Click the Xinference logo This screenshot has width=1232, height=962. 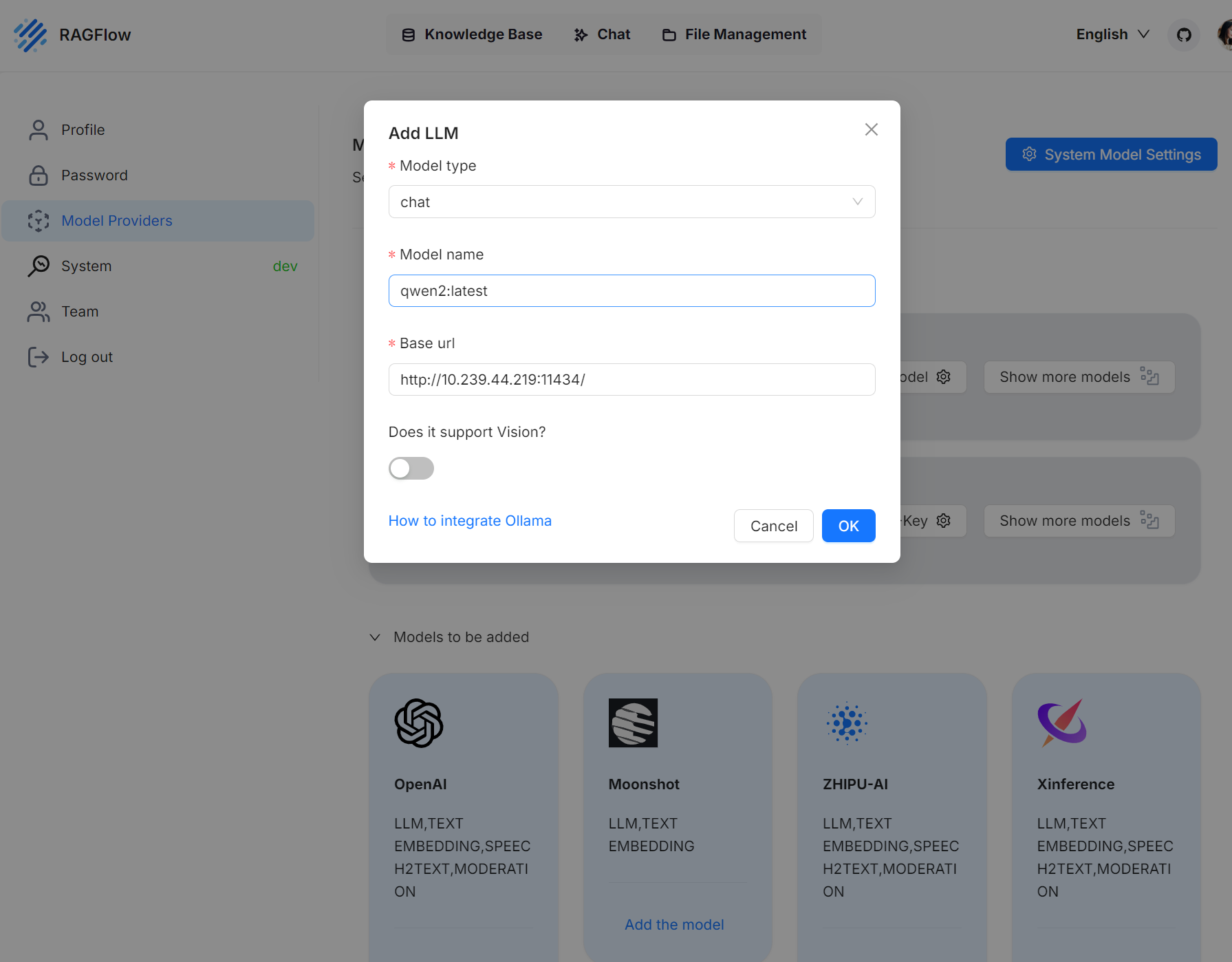[x=1062, y=723]
